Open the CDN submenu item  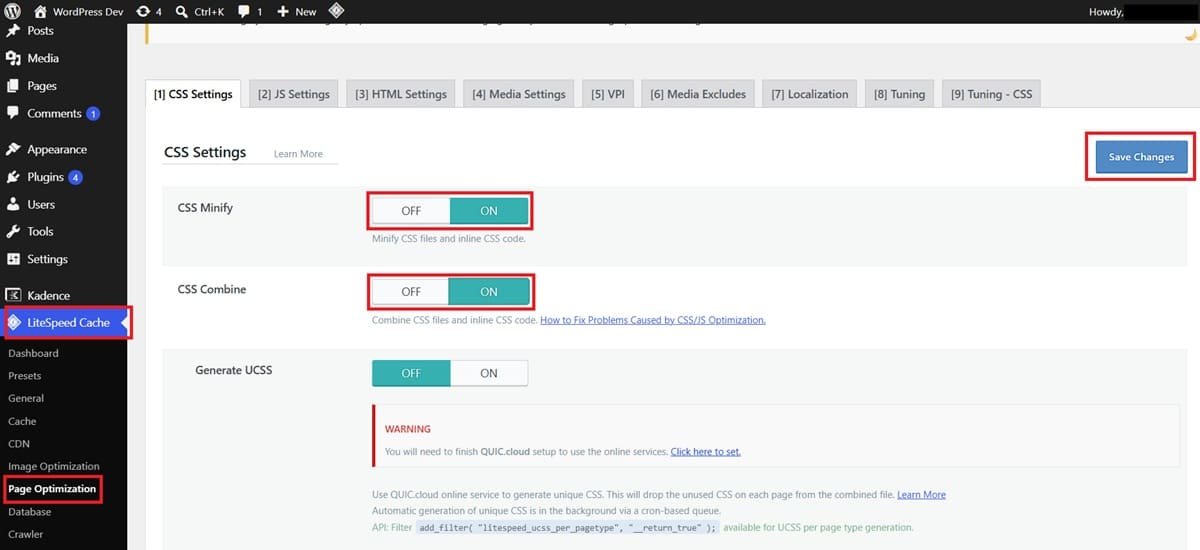click(x=19, y=443)
